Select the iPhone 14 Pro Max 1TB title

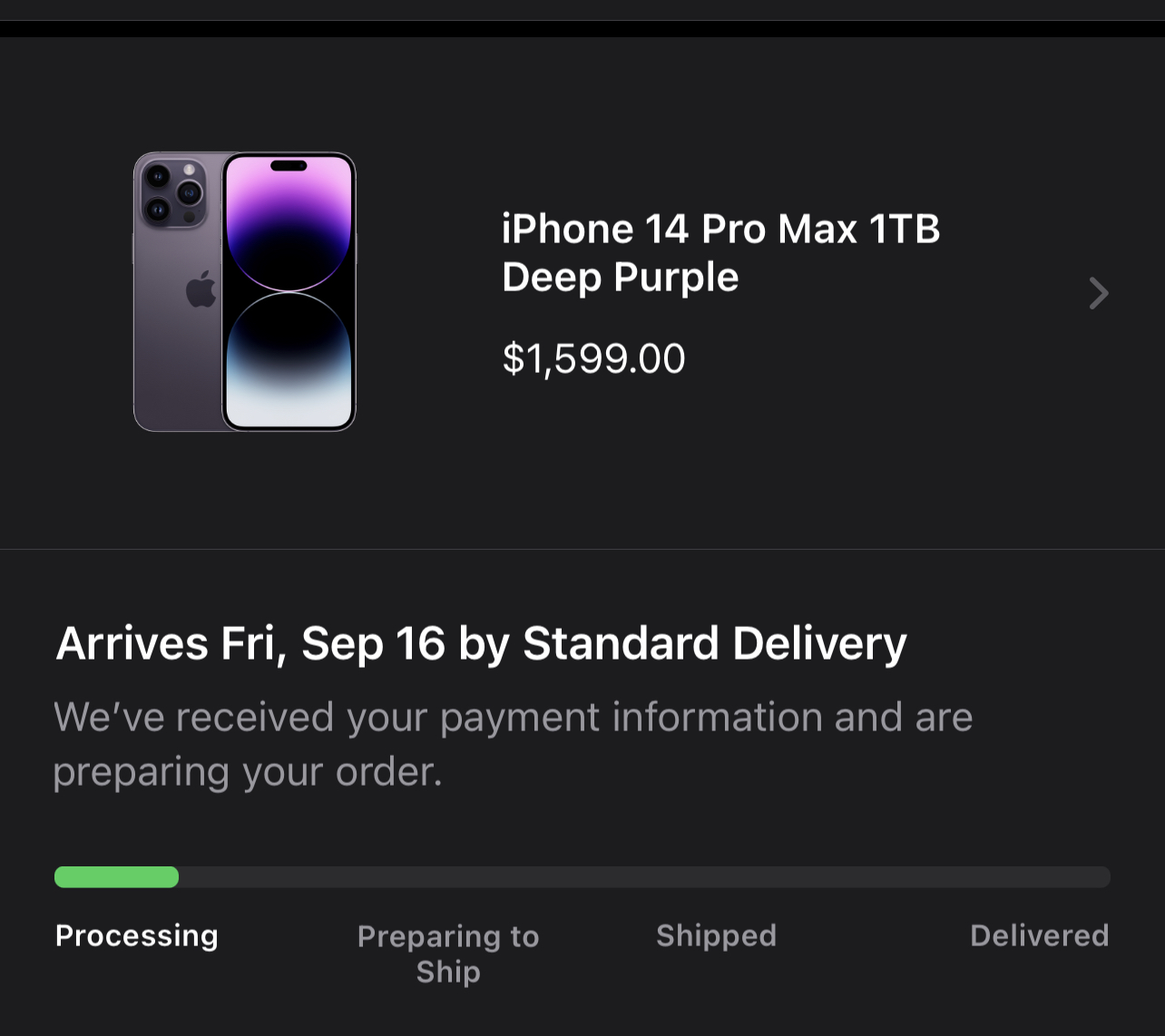720,230
